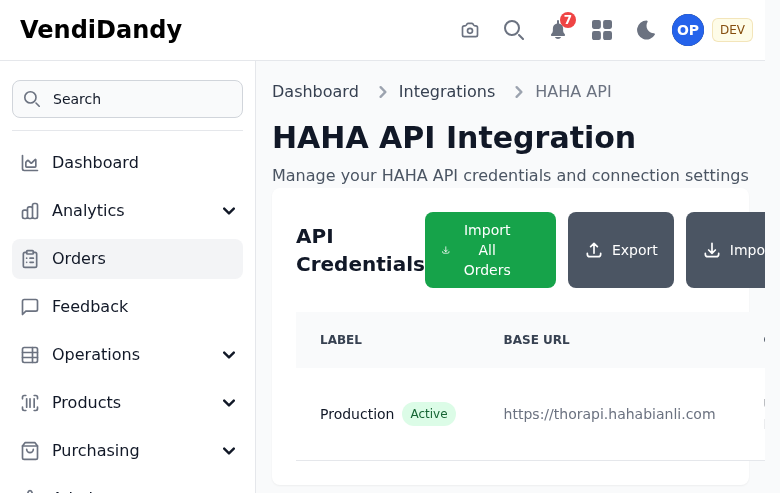Go to Dashboard in the sidebar

[x=95, y=163]
